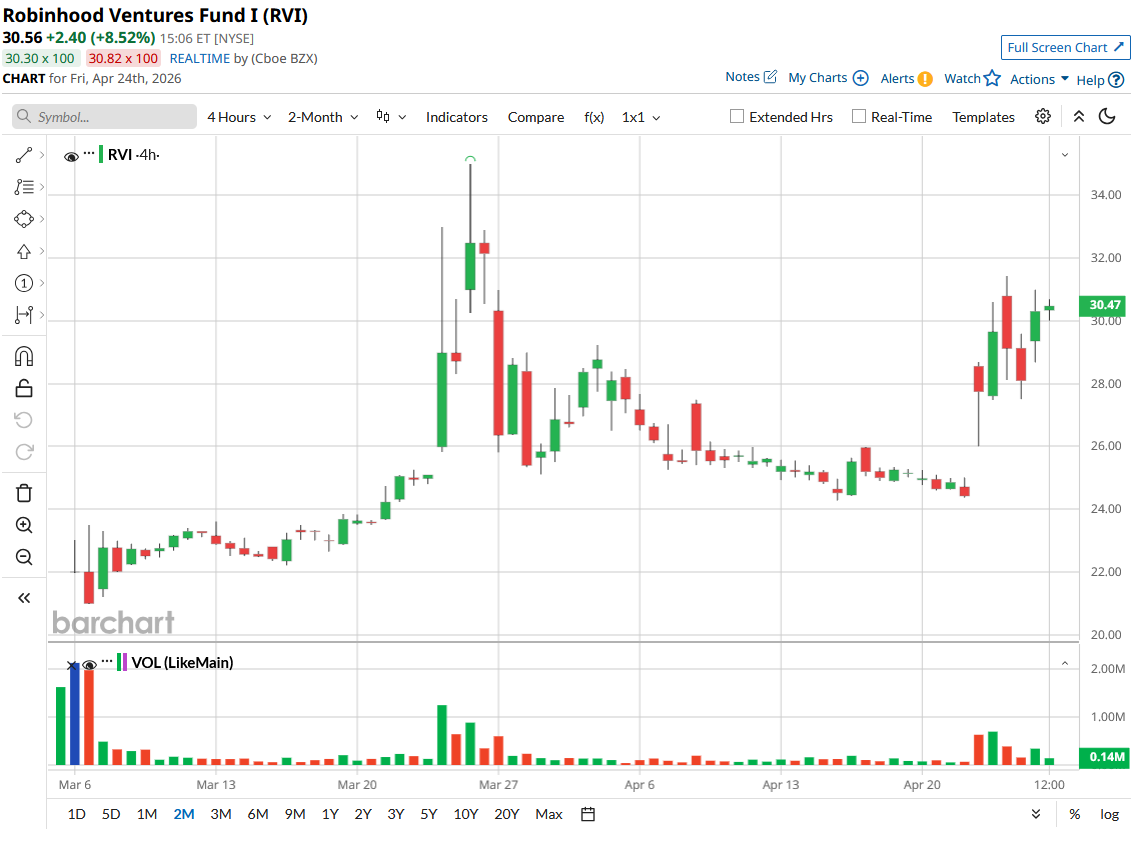
Task: Open the candlestick chart type dropdown
Action: (390, 116)
